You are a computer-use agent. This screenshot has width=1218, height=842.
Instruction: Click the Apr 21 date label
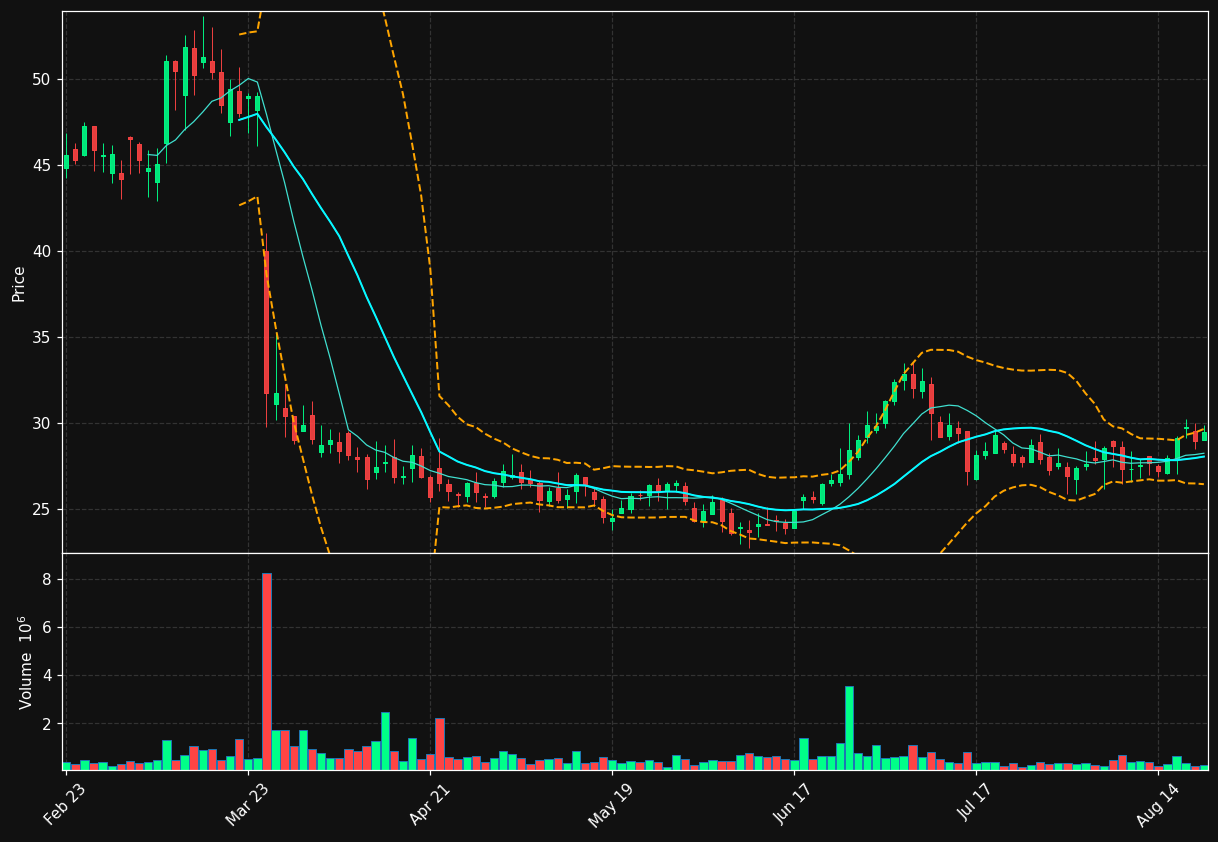(x=428, y=805)
